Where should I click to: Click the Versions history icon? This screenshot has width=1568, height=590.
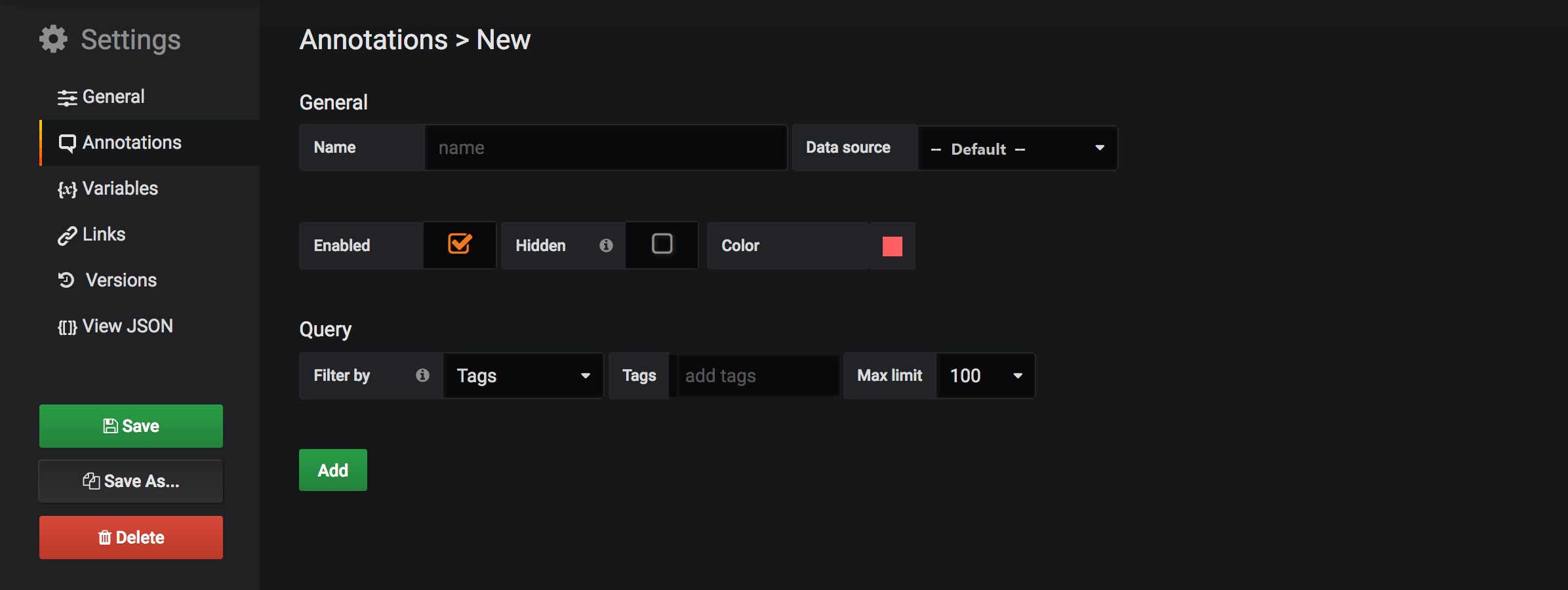click(x=66, y=281)
